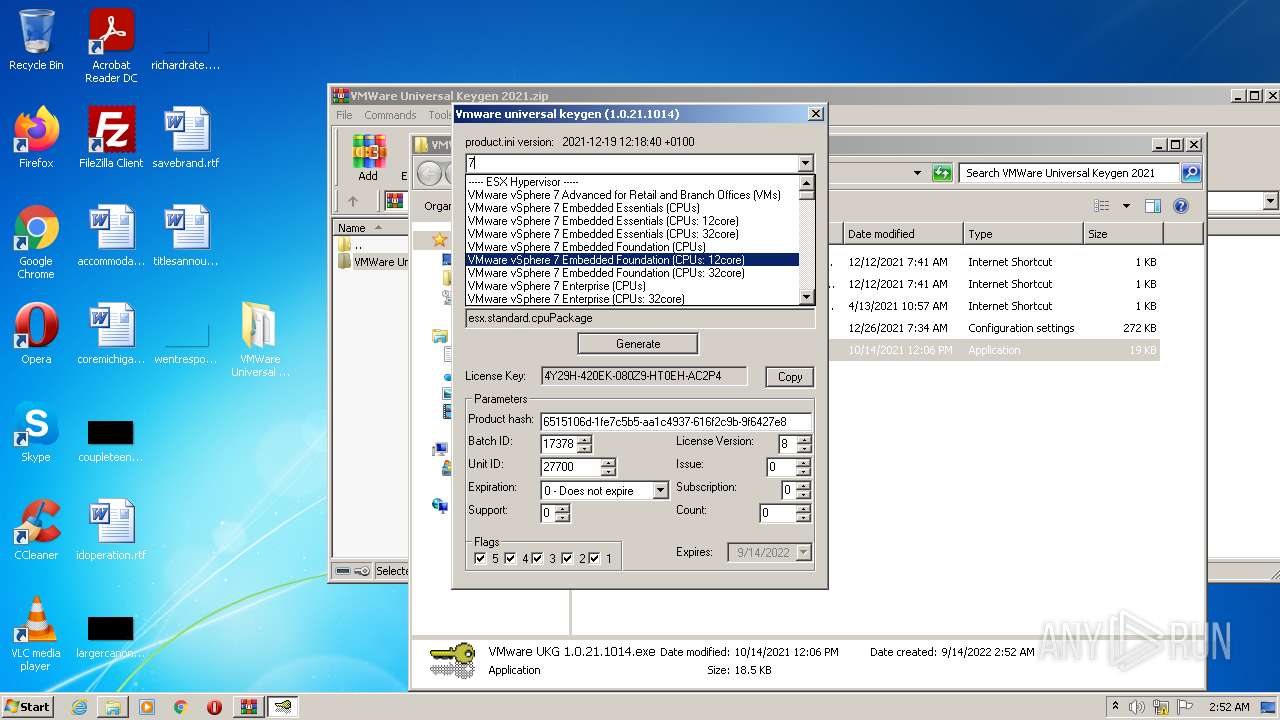Select the titlesannou... document icon
The width and height of the screenshot is (1280, 720).
[186, 236]
